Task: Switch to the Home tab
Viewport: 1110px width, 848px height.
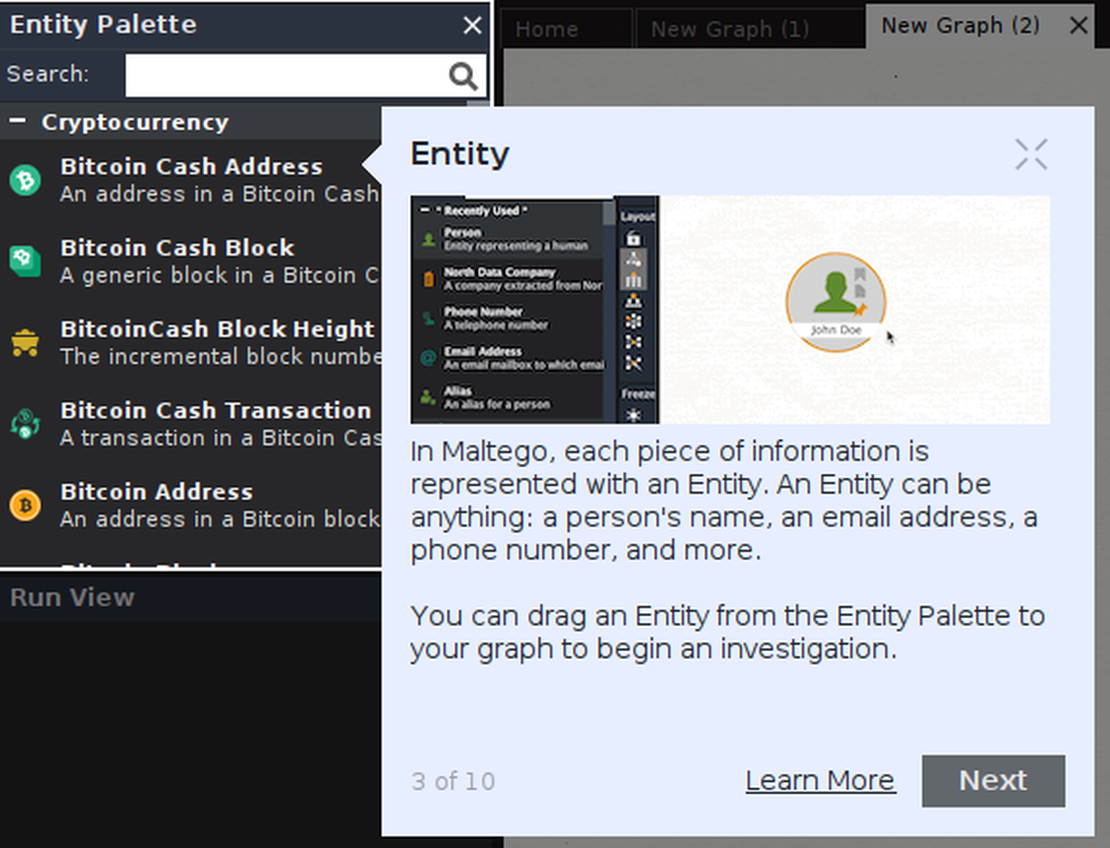Action: [547, 29]
